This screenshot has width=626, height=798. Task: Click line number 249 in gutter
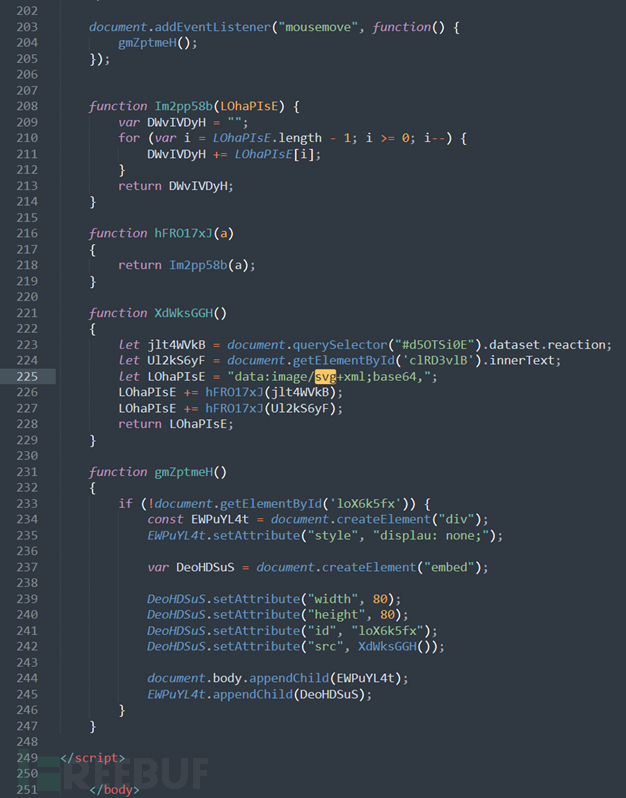27,758
